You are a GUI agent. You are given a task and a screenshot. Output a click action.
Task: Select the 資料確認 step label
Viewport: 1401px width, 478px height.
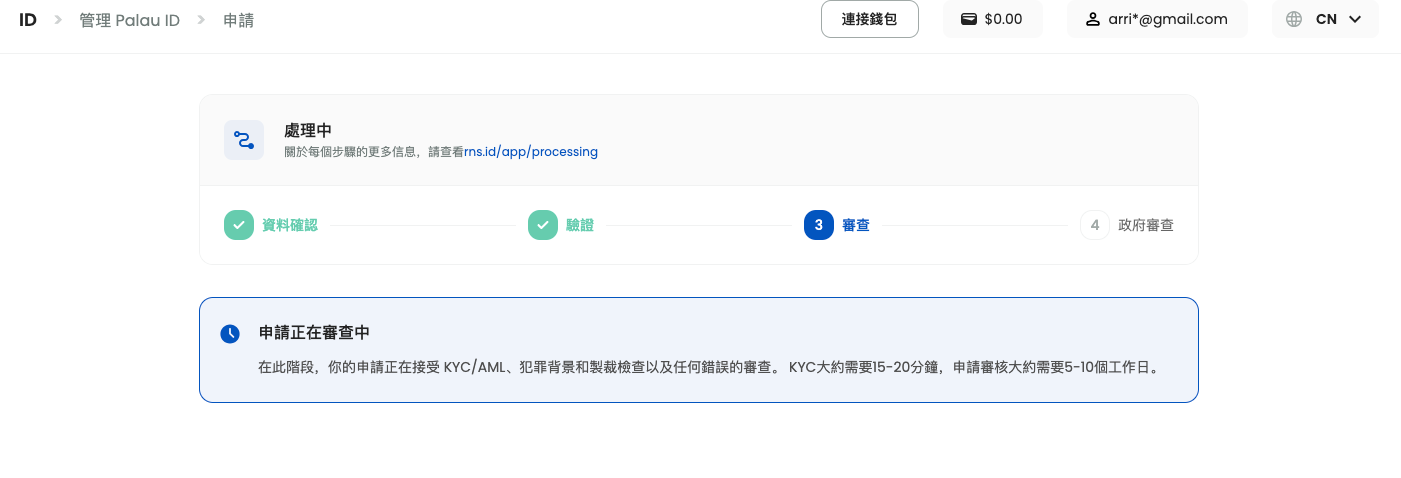(x=290, y=225)
